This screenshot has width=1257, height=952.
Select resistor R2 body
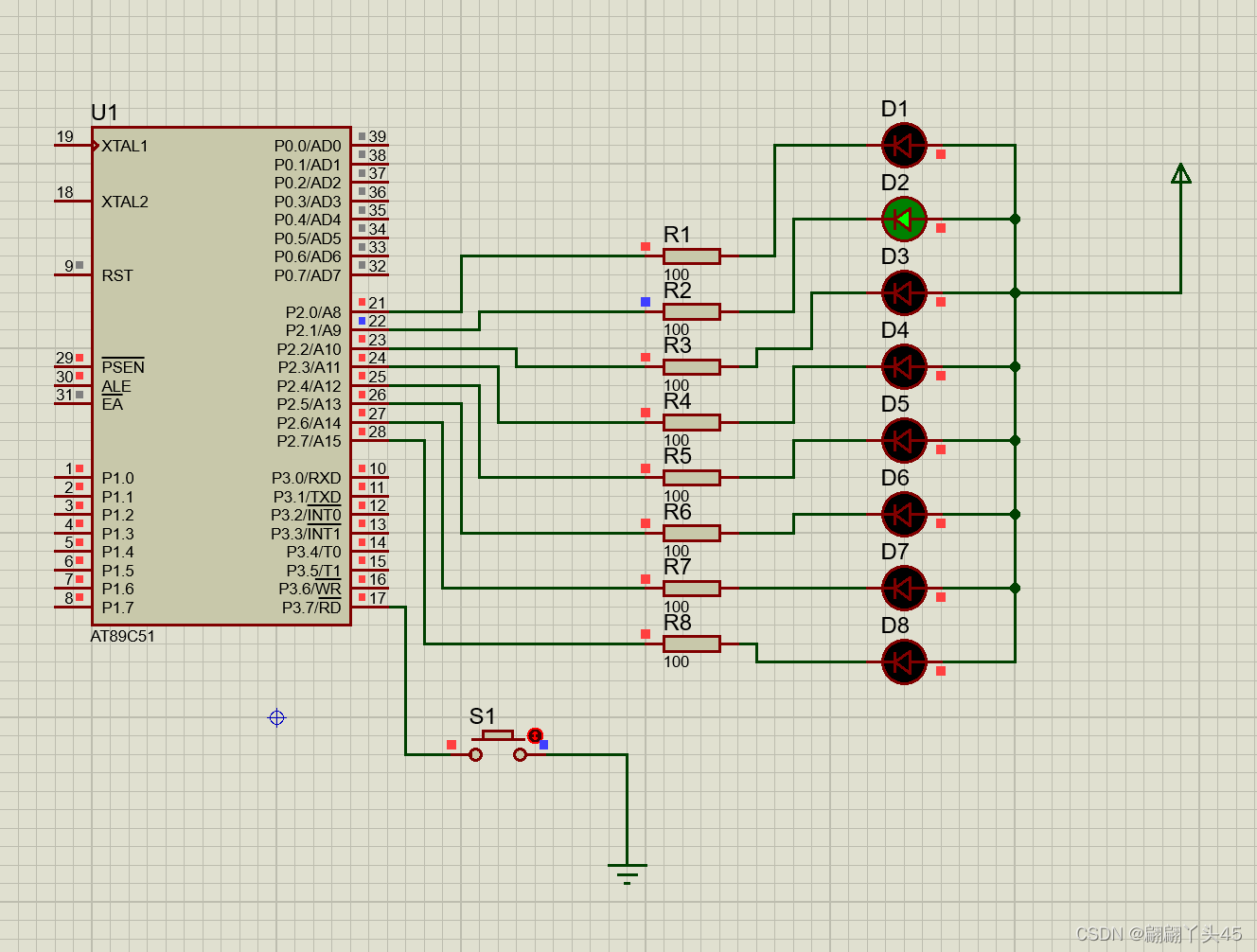coord(692,311)
